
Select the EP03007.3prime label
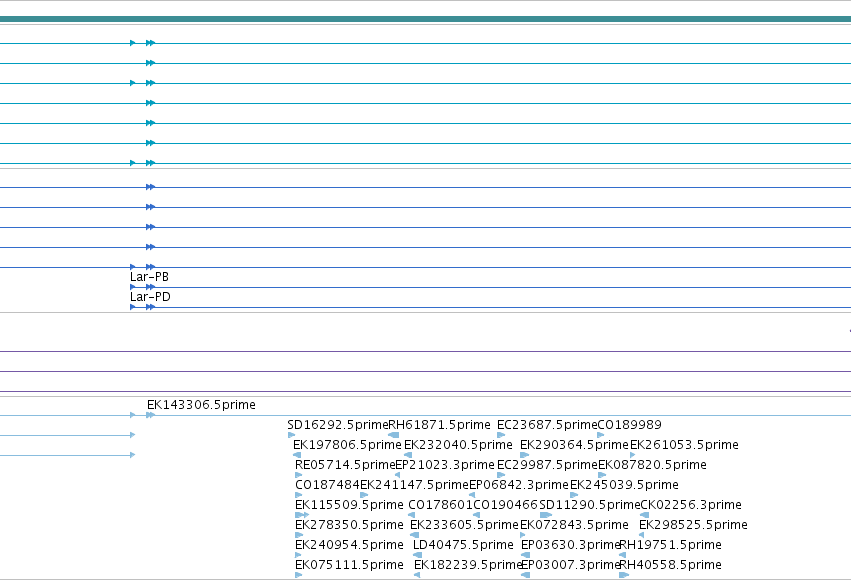(x=570, y=565)
